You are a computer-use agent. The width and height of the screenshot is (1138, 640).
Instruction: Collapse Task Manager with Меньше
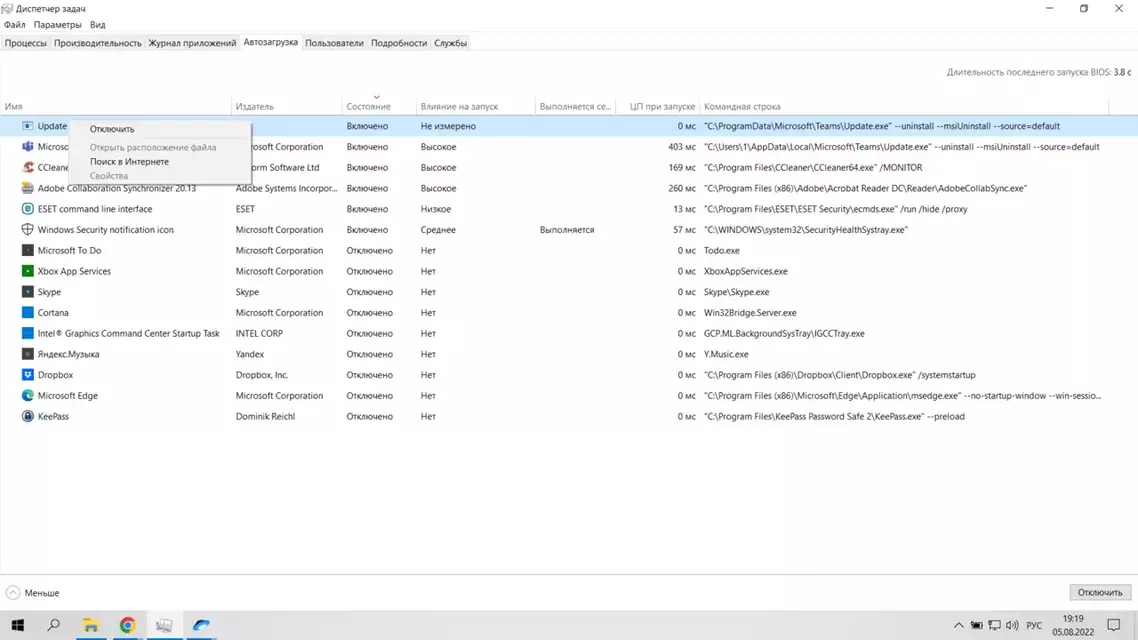point(33,593)
